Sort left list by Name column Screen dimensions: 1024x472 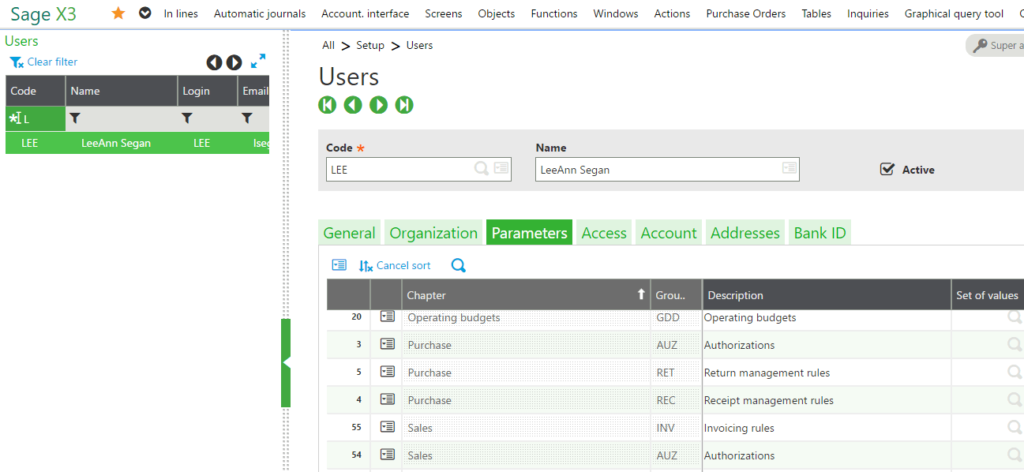tap(121, 91)
